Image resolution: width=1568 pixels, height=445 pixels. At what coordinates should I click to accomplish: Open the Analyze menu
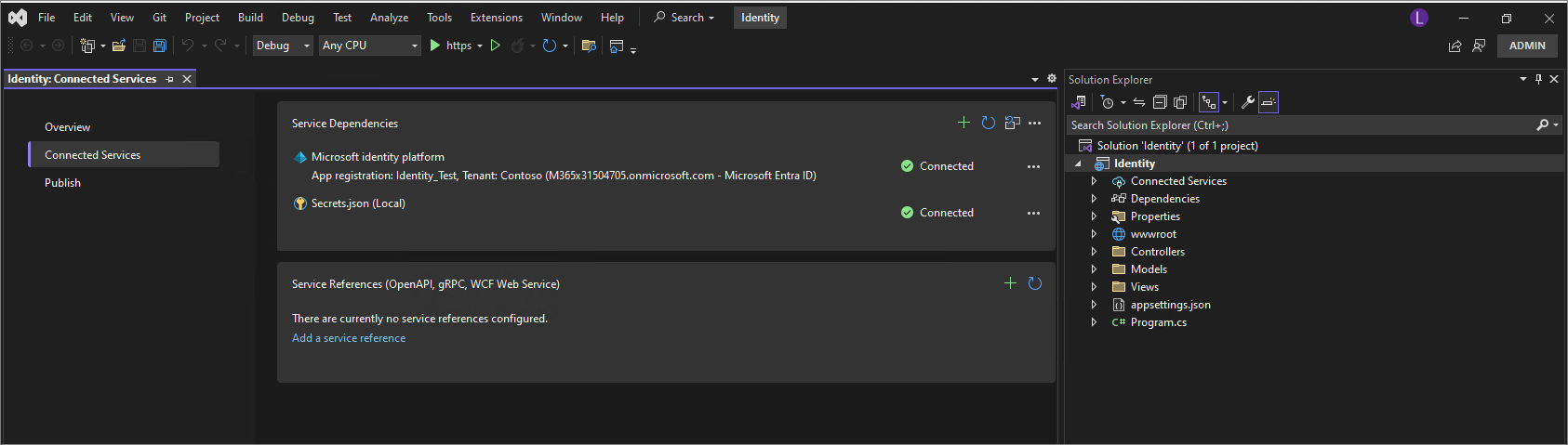pyautogui.click(x=389, y=18)
